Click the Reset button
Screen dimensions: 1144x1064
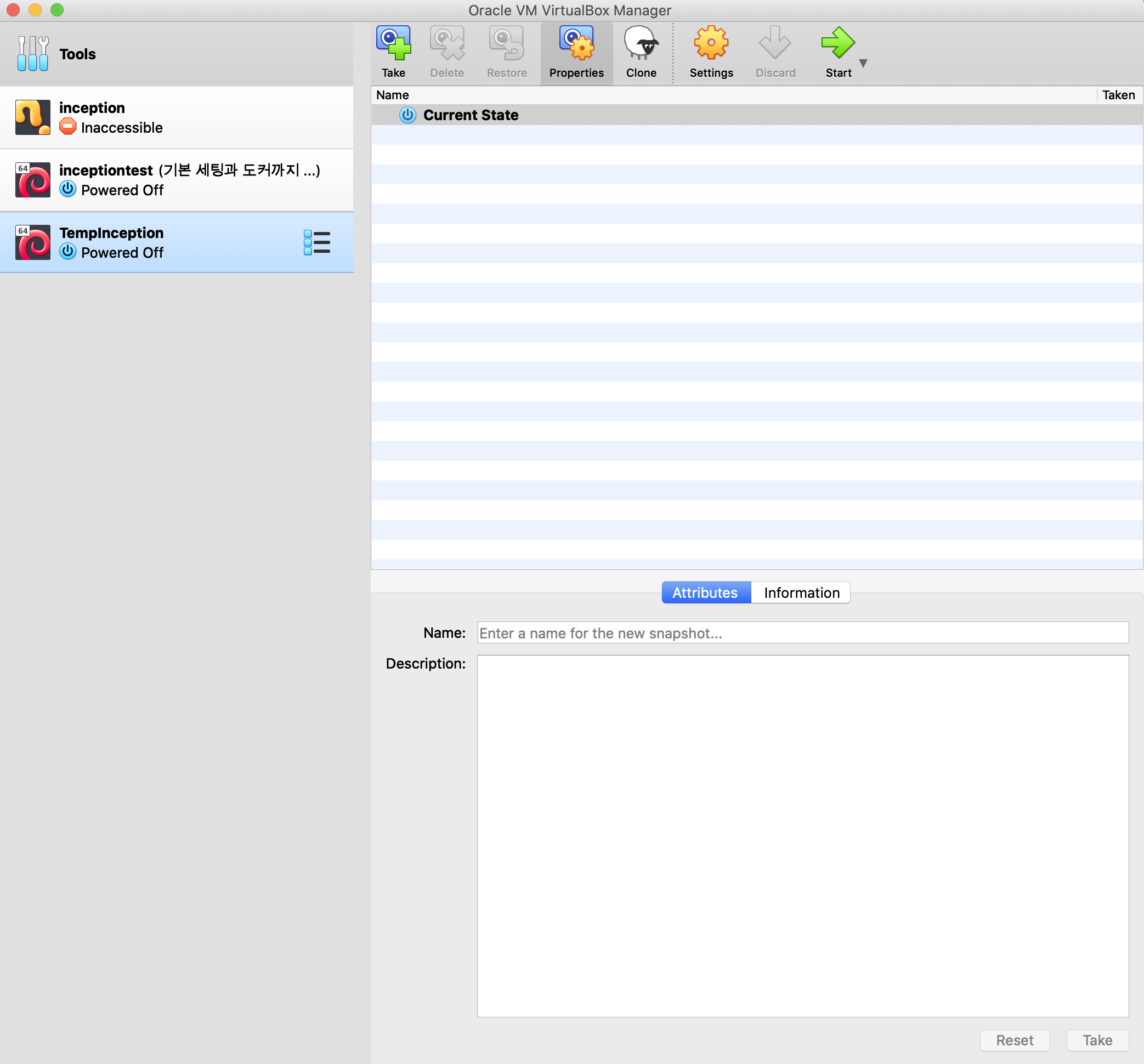[x=1015, y=1040]
